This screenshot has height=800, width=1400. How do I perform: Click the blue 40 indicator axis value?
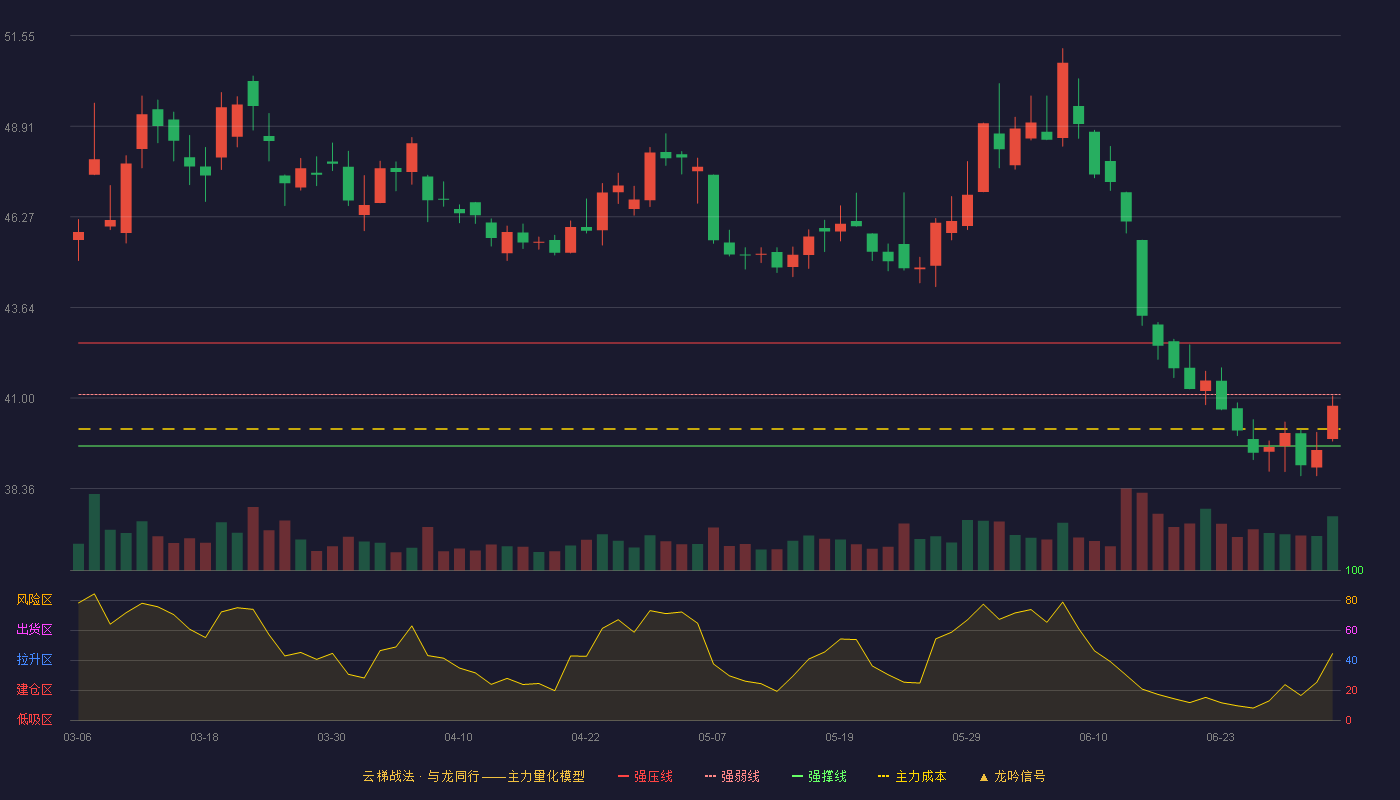(1351, 661)
